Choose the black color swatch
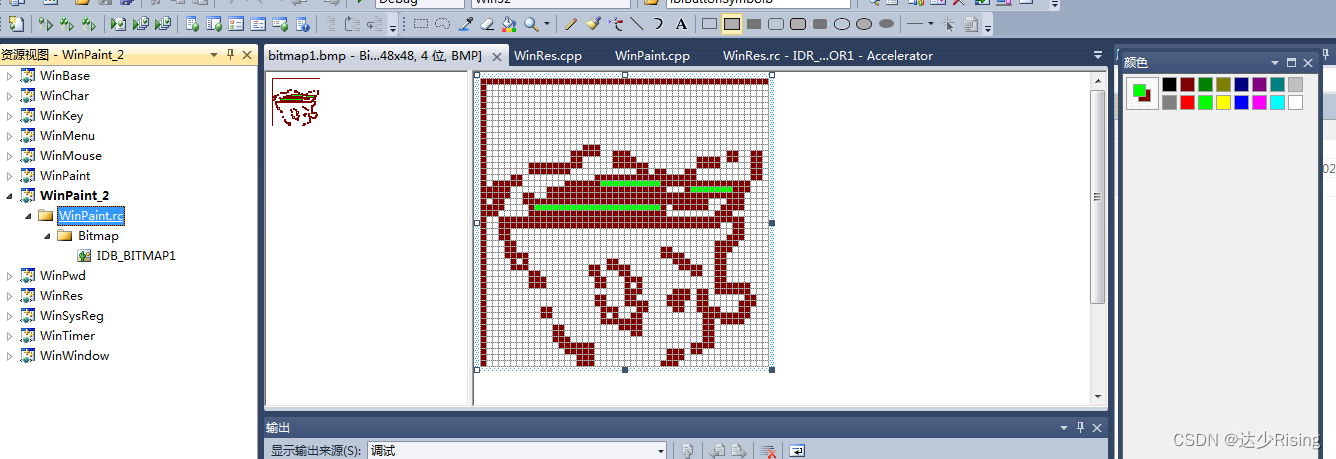 point(1169,85)
